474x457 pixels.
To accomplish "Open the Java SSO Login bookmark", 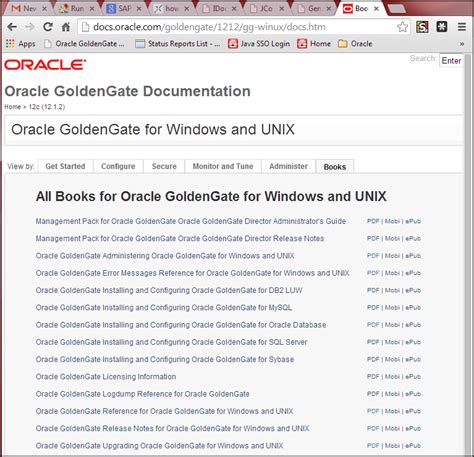I will (259, 44).
